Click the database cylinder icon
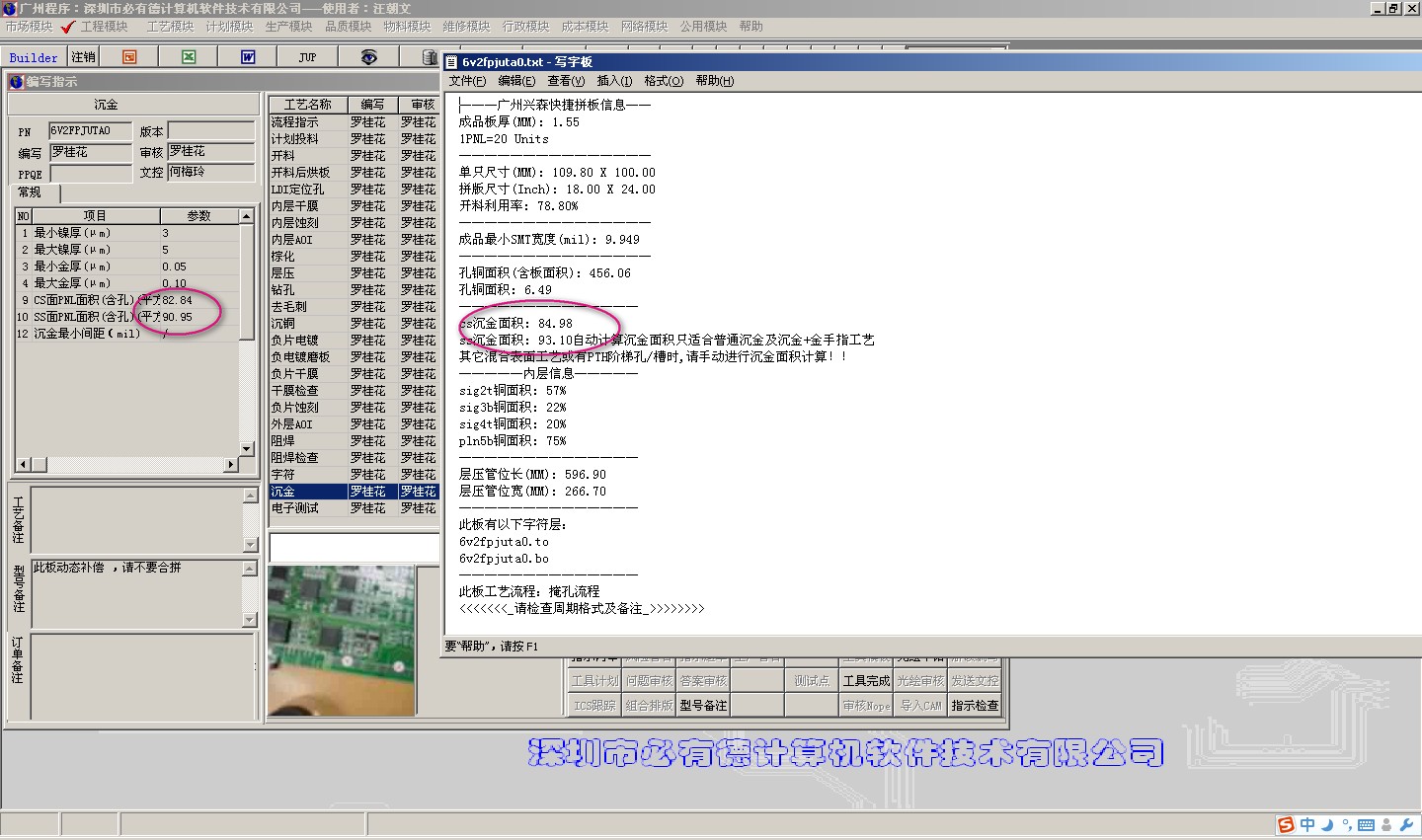The height and width of the screenshot is (840, 1422). click(430, 57)
